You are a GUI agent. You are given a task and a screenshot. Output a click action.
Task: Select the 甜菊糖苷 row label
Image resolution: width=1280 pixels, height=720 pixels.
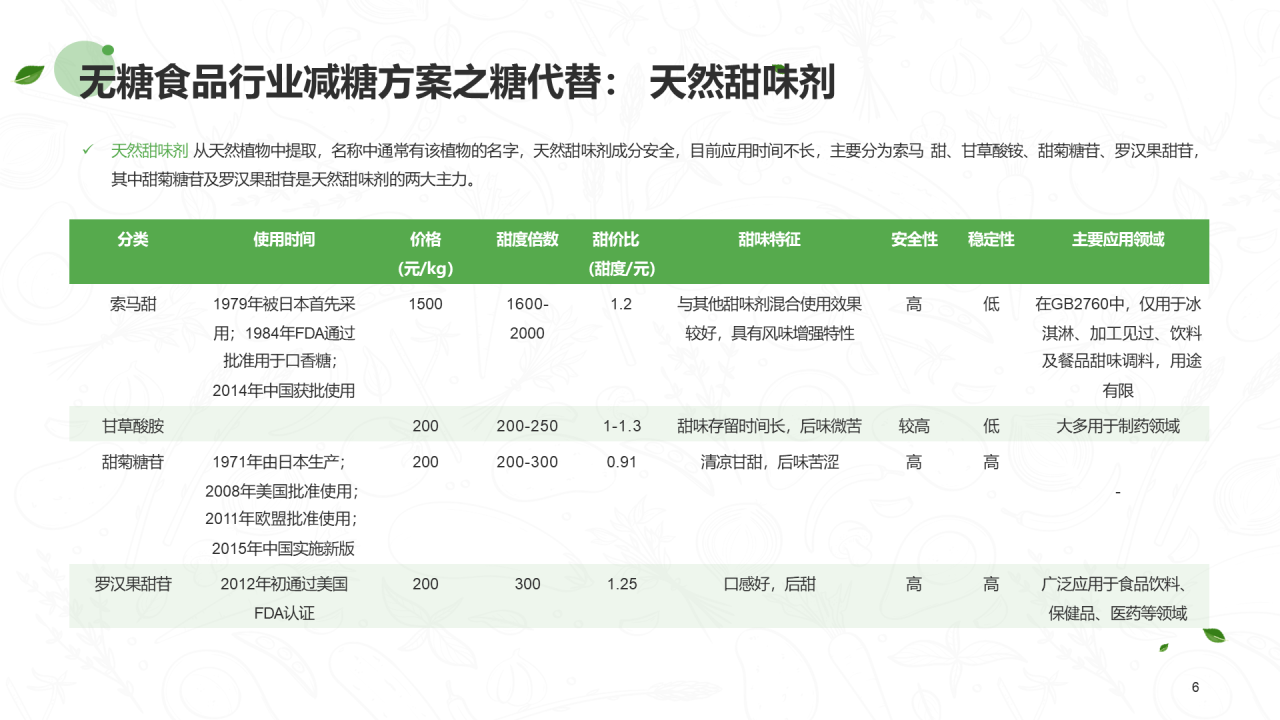click(133, 462)
